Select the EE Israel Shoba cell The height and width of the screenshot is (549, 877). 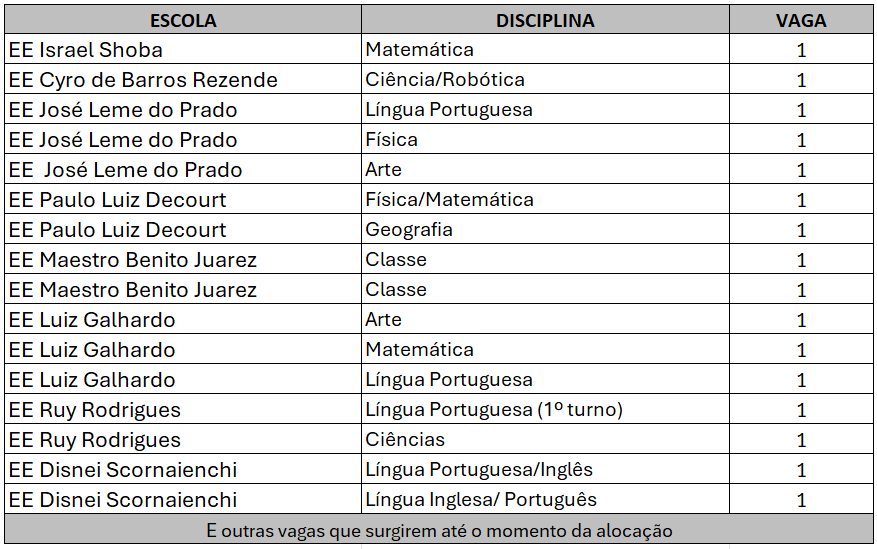click(85, 50)
